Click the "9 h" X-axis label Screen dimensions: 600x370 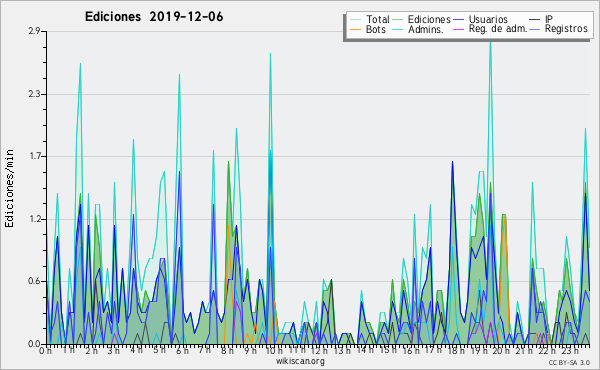pos(250,350)
